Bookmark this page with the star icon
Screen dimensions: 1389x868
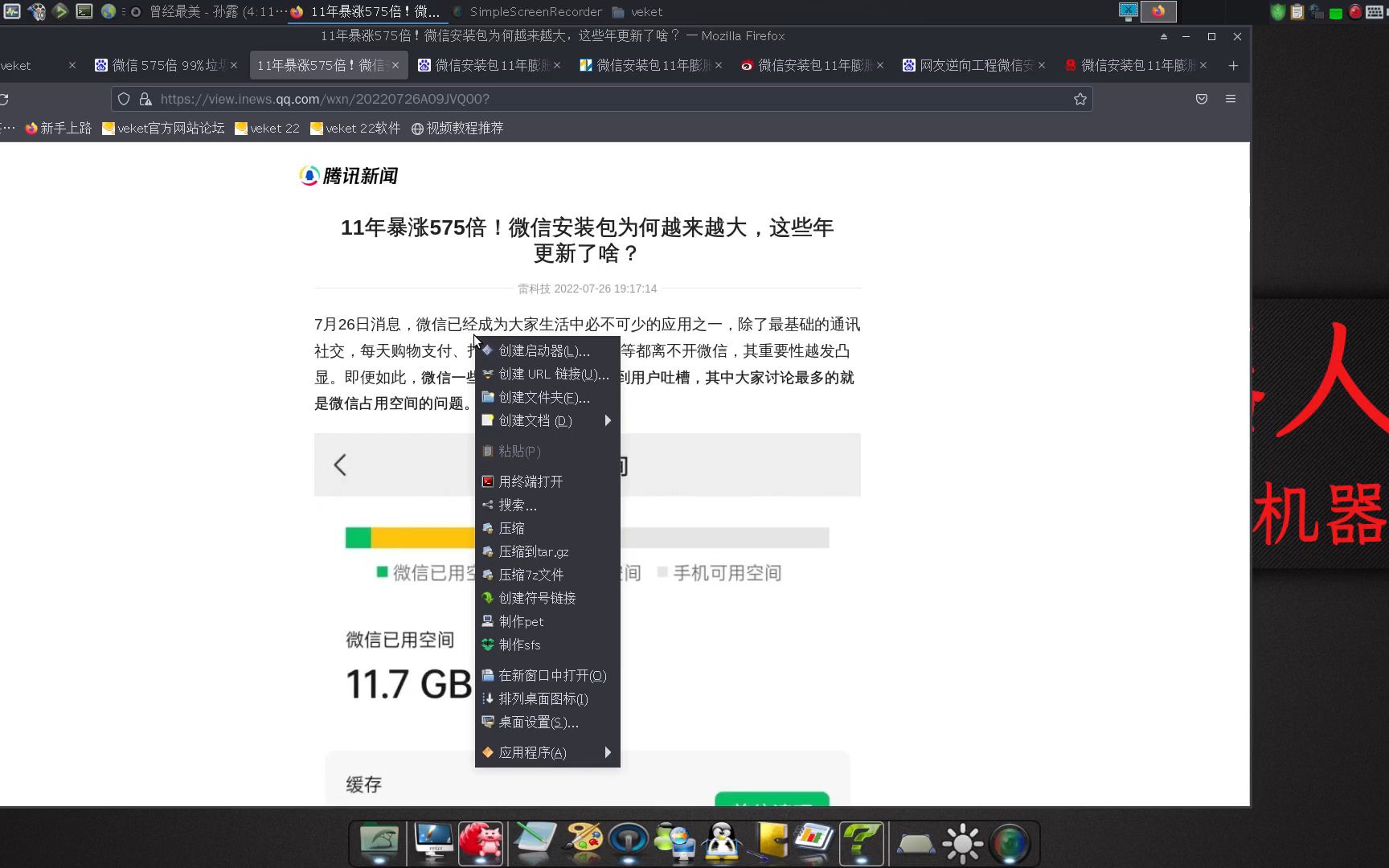click(1080, 99)
